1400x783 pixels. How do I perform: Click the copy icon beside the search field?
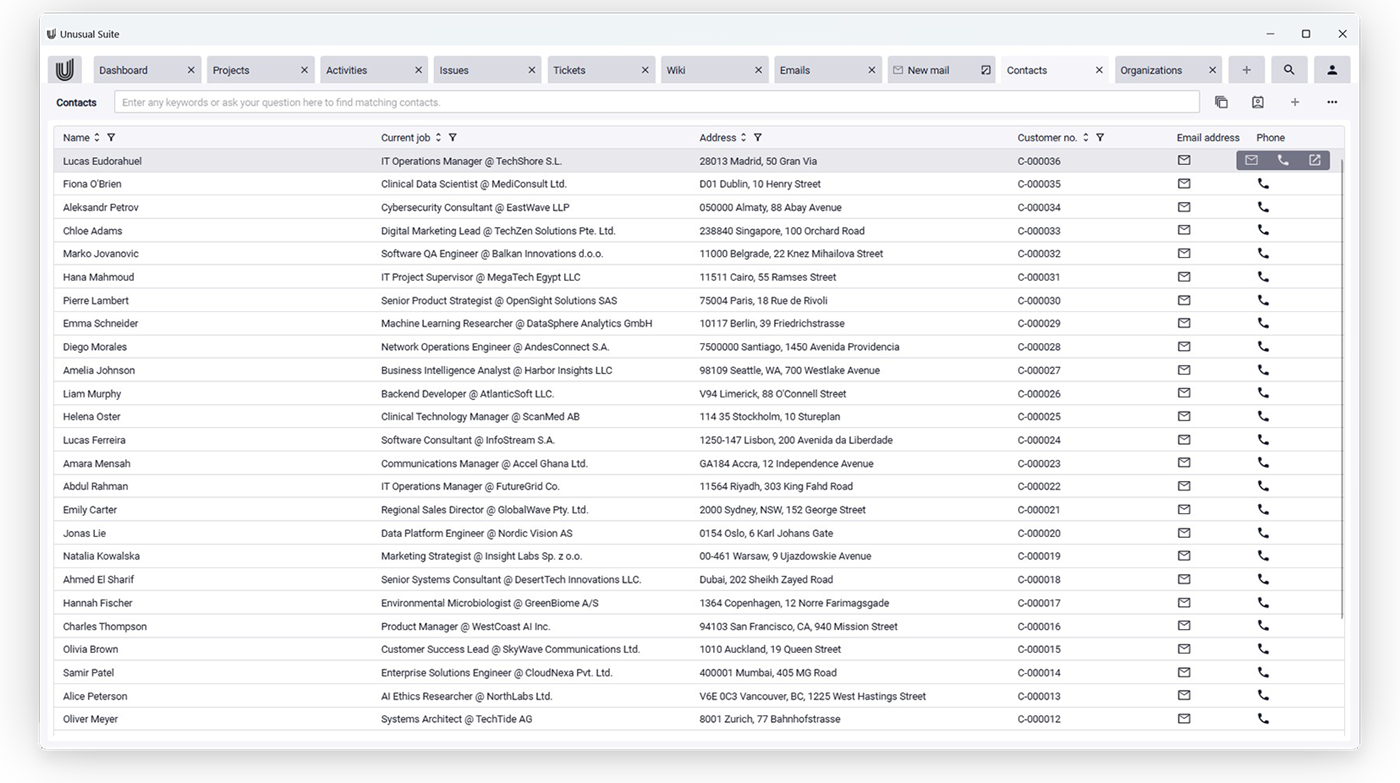1221,102
